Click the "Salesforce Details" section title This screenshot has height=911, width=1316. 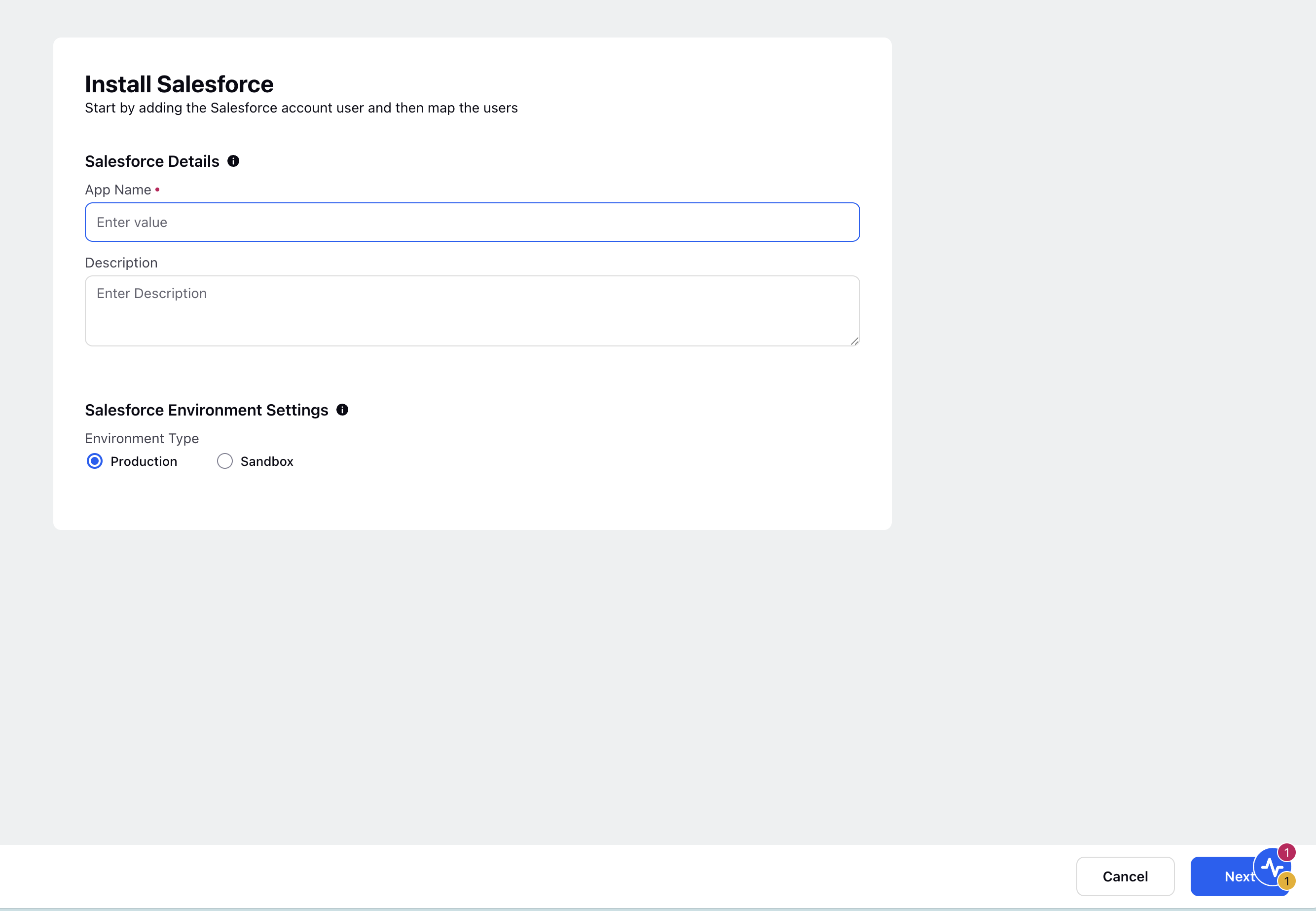click(x=152, y=161)
